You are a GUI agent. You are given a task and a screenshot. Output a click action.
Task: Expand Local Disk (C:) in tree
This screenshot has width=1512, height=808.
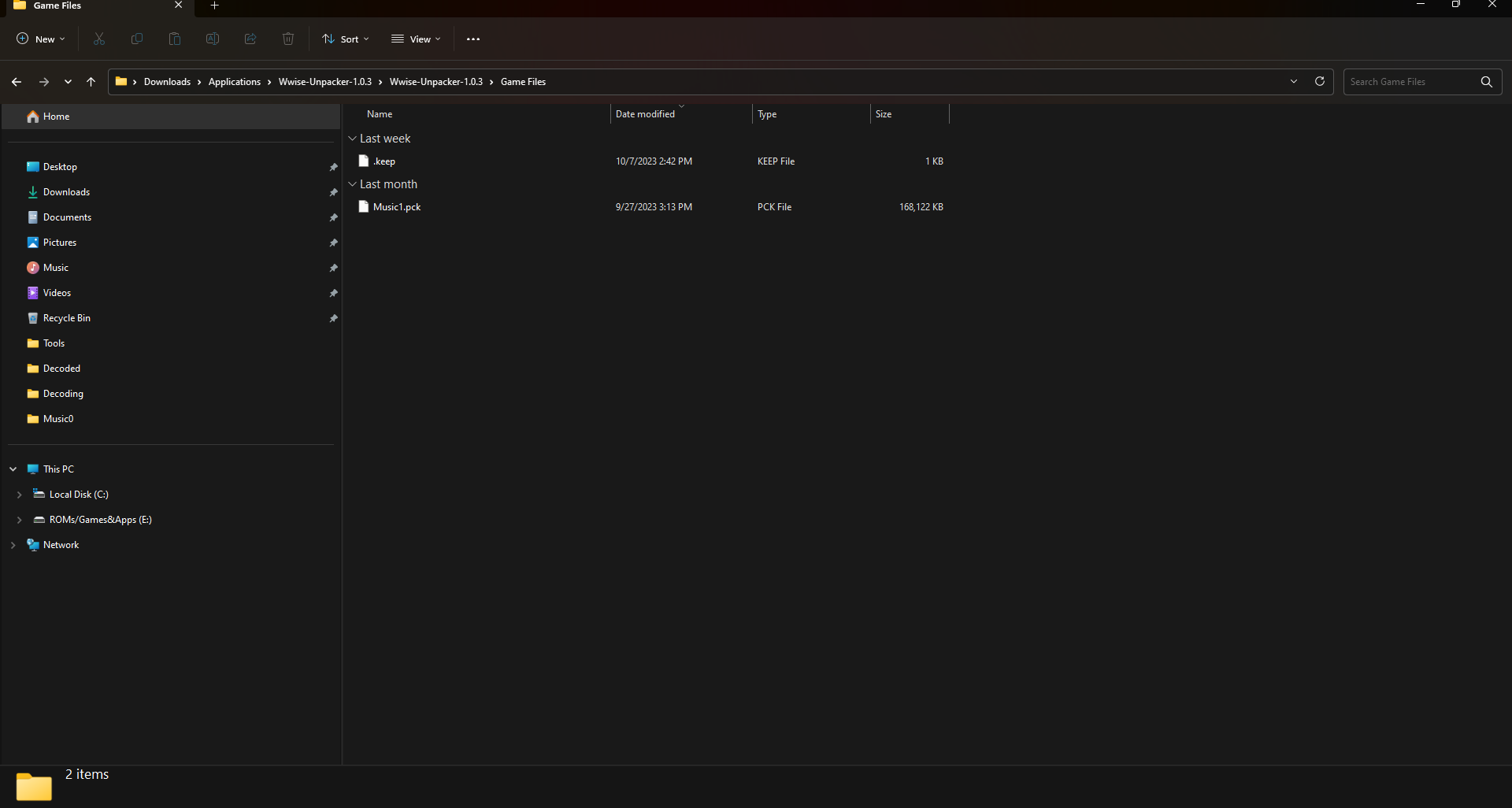19,495
